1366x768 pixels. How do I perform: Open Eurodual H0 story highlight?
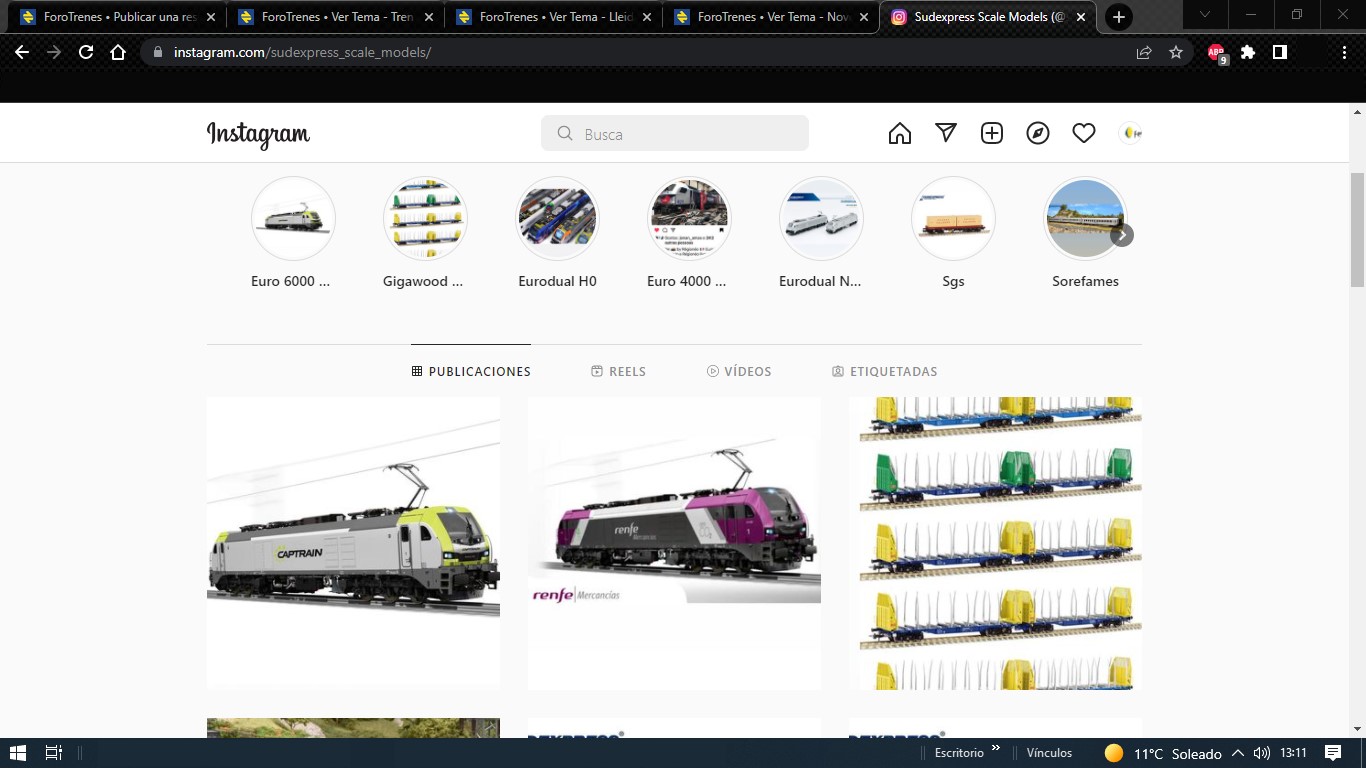click(x=557, y=219)
